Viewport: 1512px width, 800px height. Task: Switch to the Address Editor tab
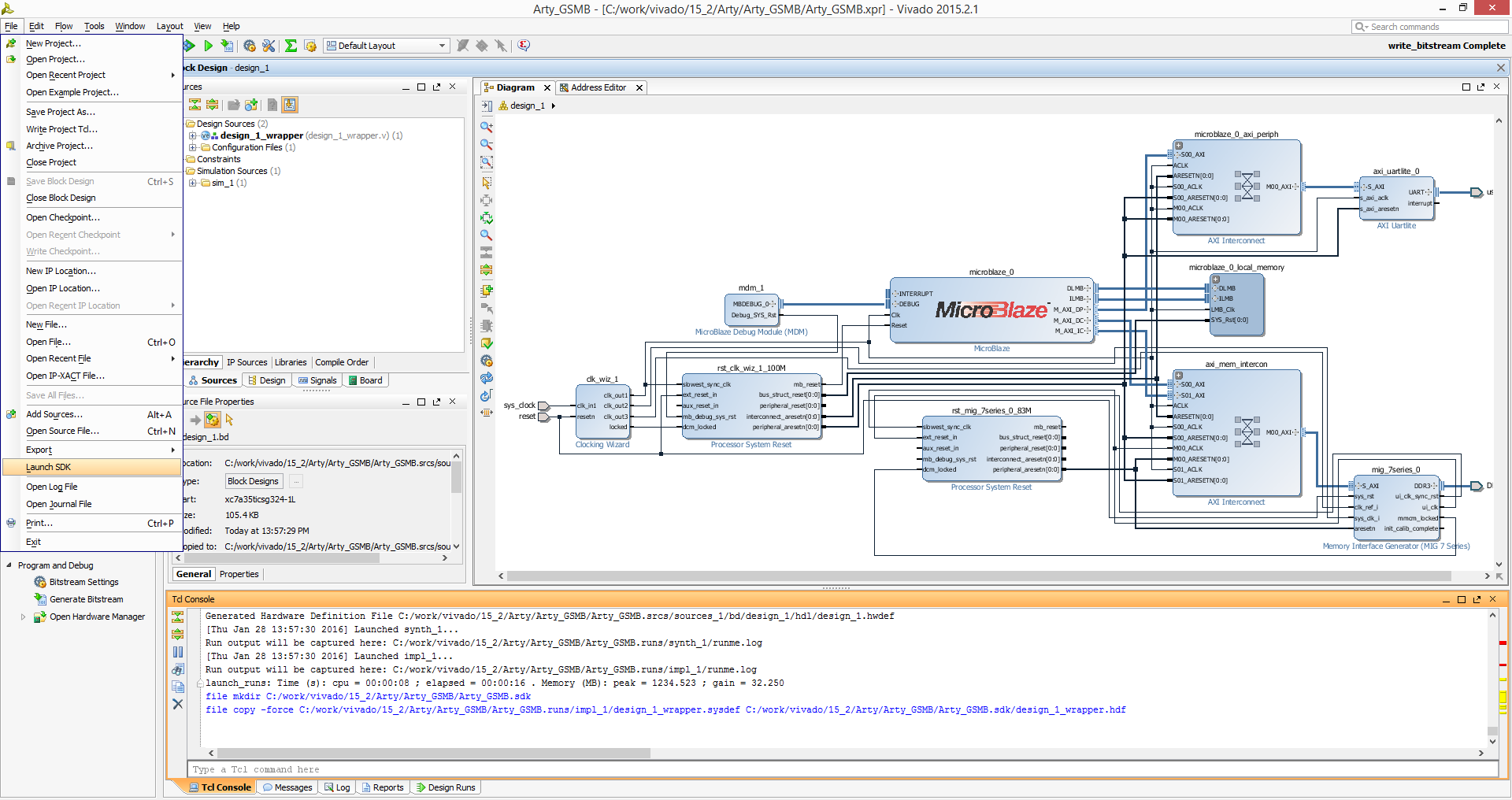(598, 87)
